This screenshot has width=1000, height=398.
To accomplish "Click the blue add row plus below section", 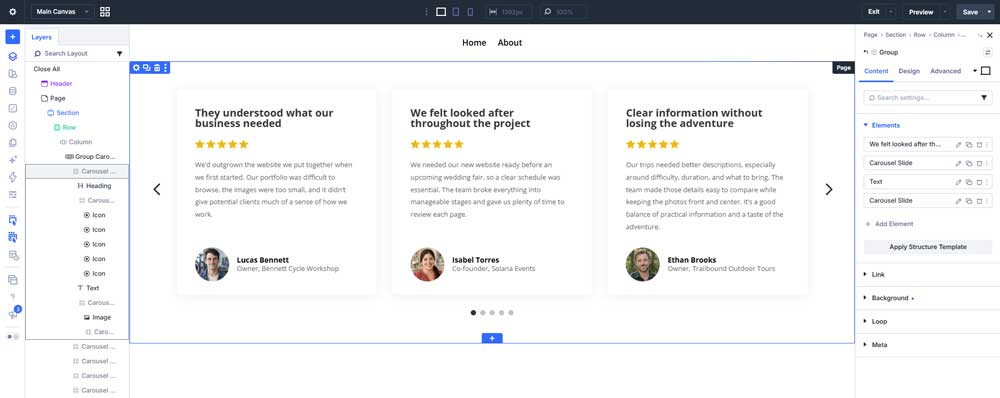I will pyautogui.click(x=492, y=338).
